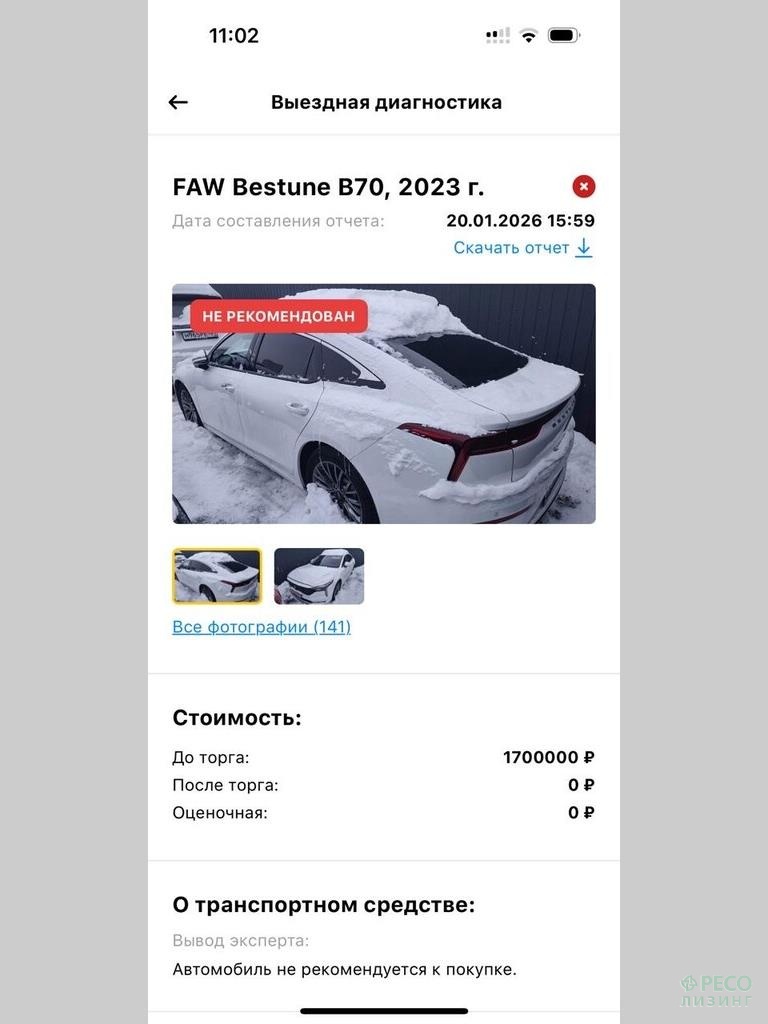
Task: Tap the Вывод эксперта conclusion text
Action: (344, 970)
